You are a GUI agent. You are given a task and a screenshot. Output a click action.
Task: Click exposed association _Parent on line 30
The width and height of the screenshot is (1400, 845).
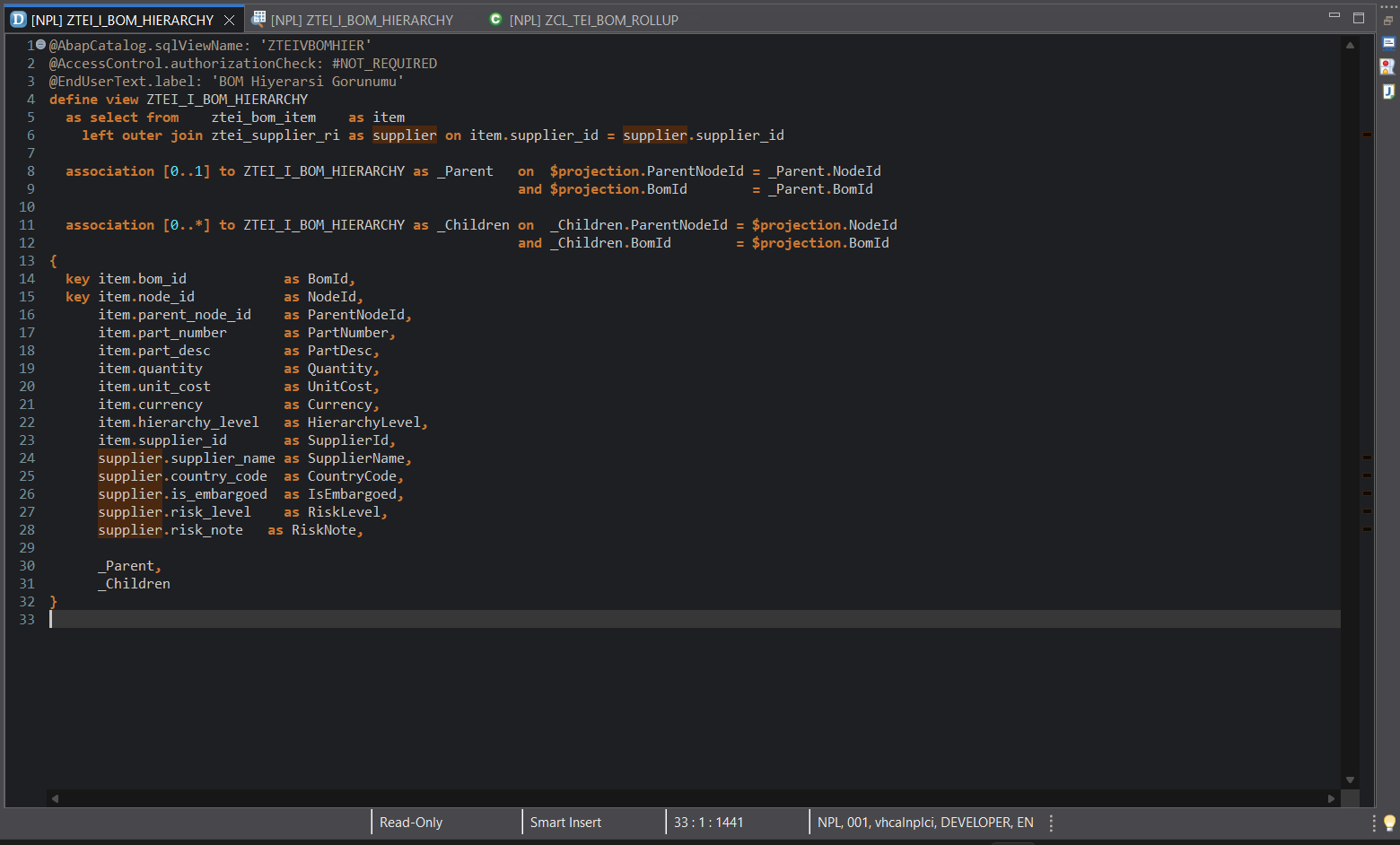[126, 566]
